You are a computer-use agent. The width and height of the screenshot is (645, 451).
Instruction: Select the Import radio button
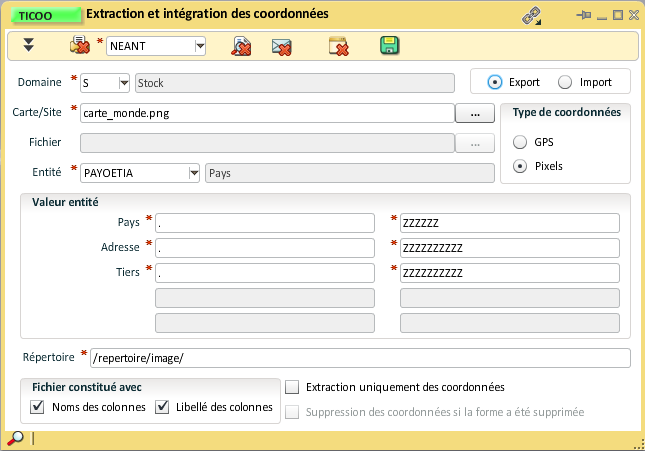point(565,82)
